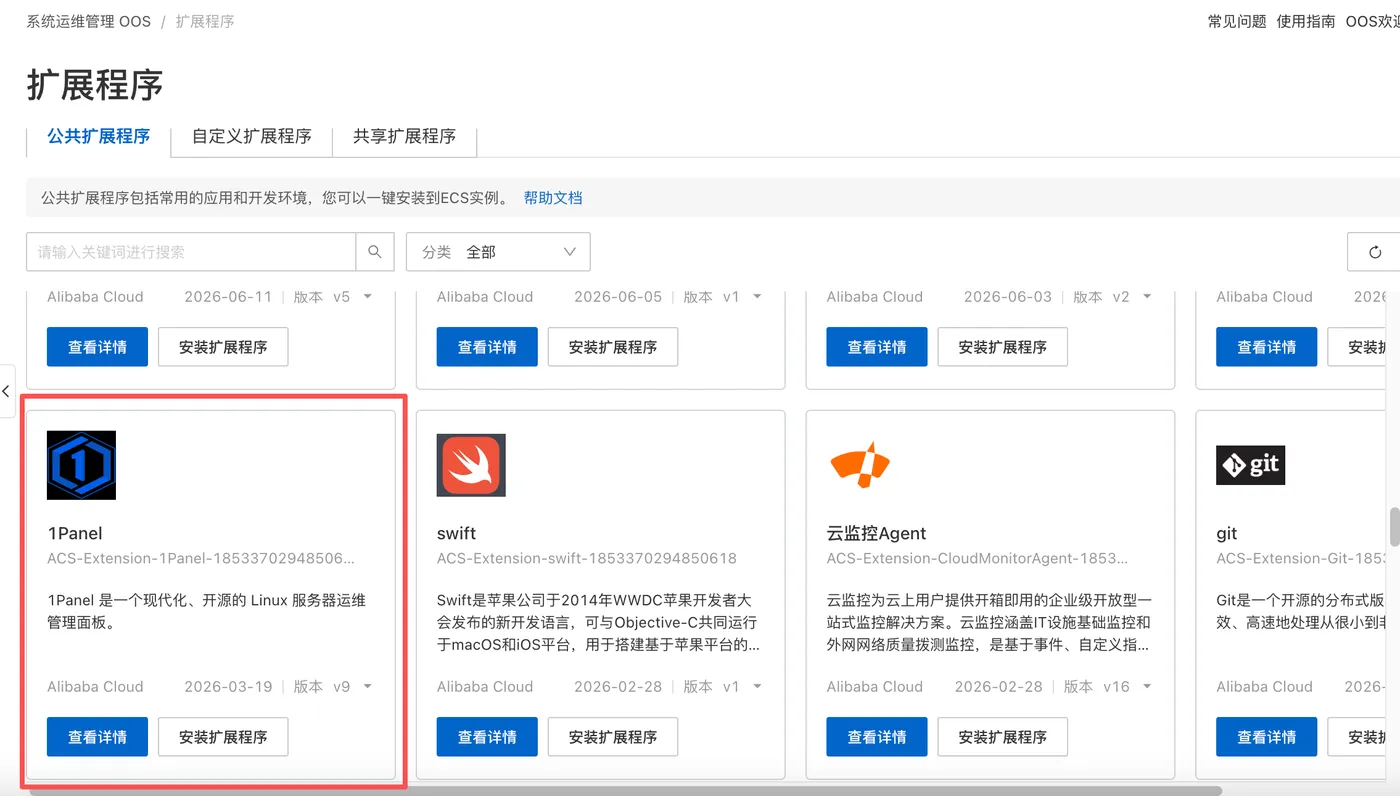Click 查看详情 for 云监控Agent
The height and width of the screenshot is (796, 1400).
[877, 737]
